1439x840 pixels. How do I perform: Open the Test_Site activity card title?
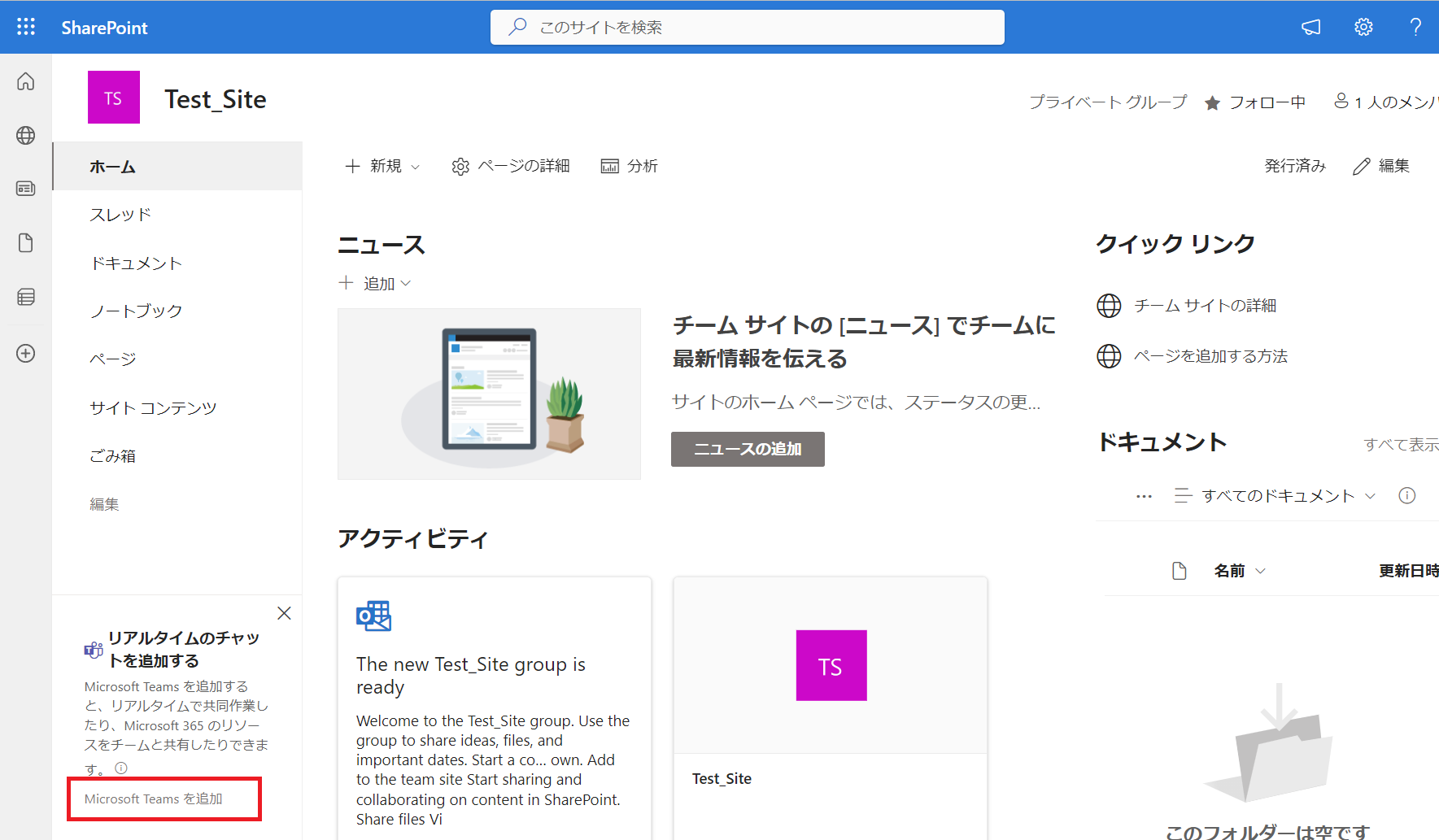pos(722,779)
